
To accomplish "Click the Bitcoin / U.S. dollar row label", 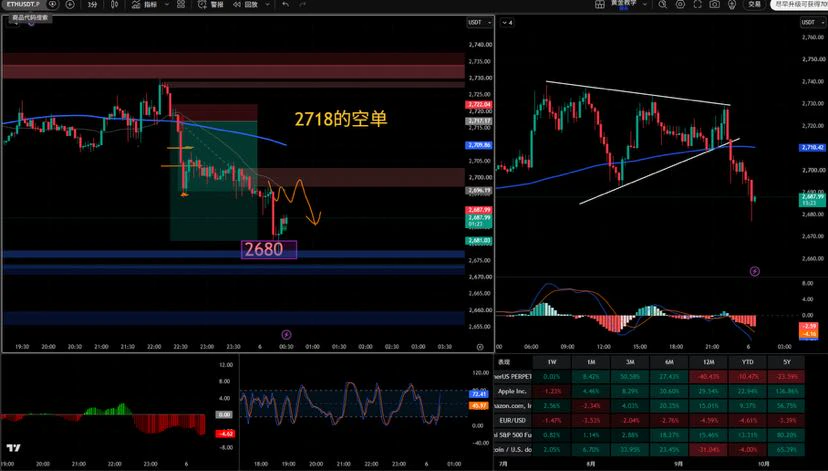I will point(513,450).
